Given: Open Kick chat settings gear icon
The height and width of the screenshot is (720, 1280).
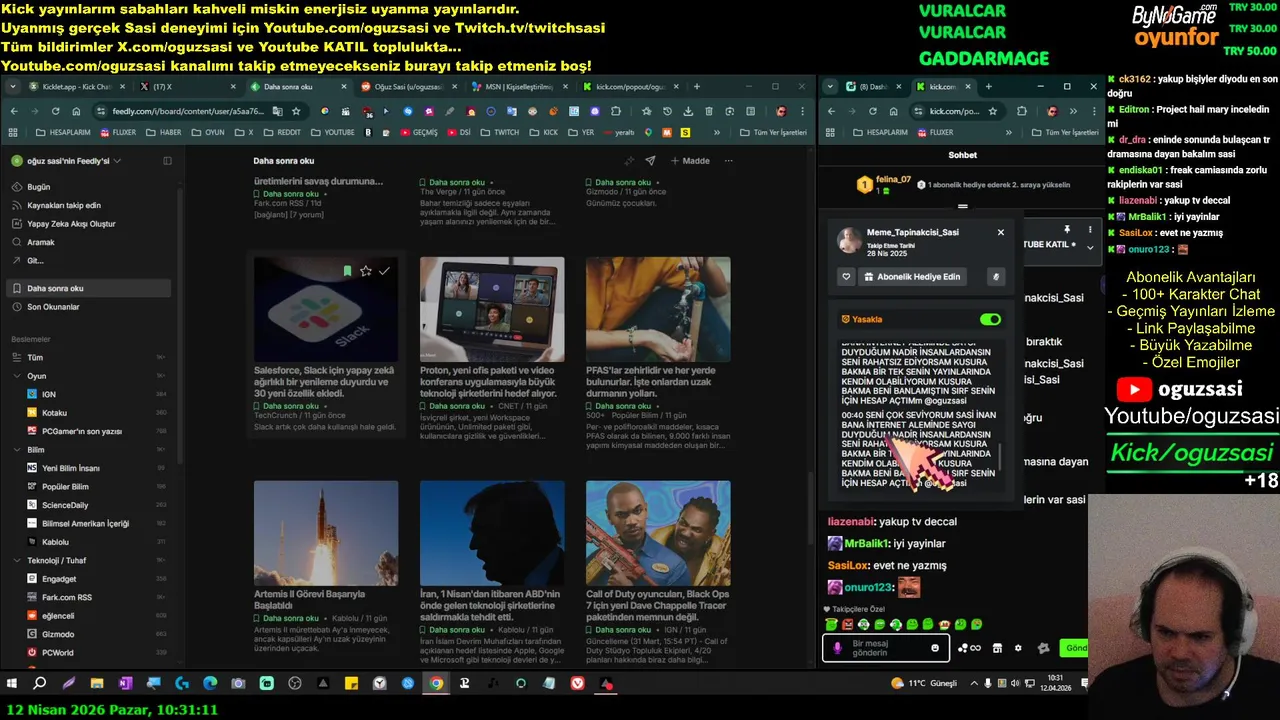Looking at the screenshot, I should point(1018,648).
